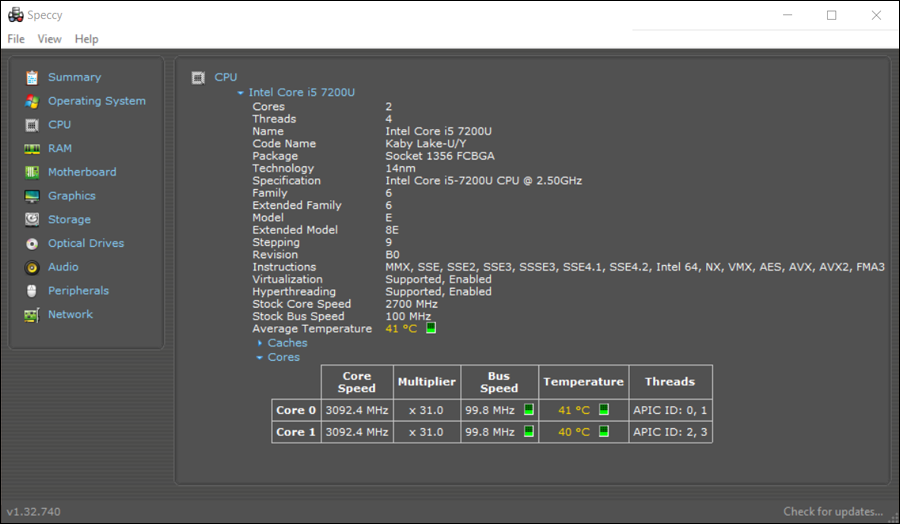Click the 2700 MHz stock core speed value
The height and width of the screenshot is (524, 900).
click(x=412, y=304)
